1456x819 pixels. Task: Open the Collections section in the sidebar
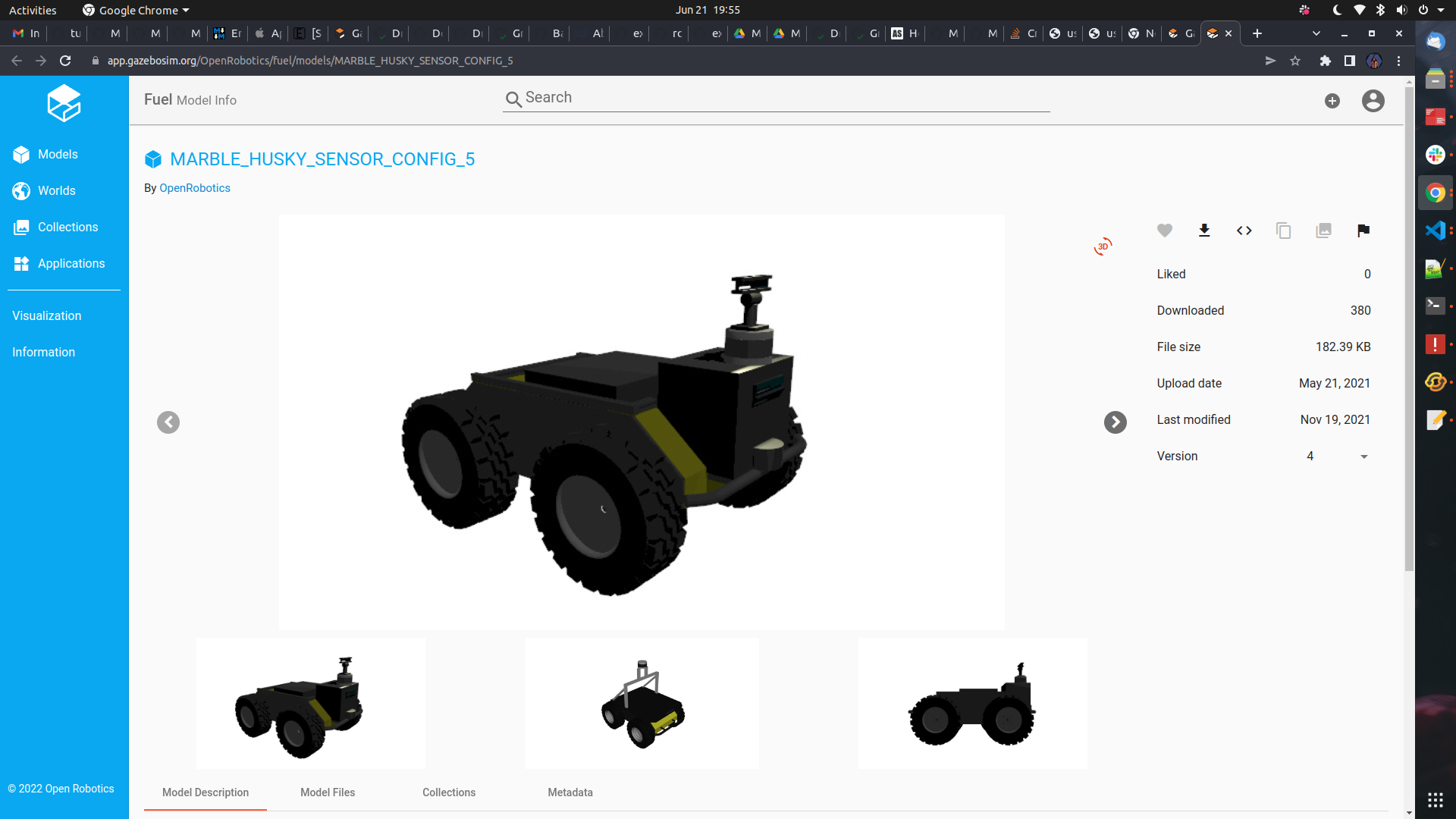point(67,227)
